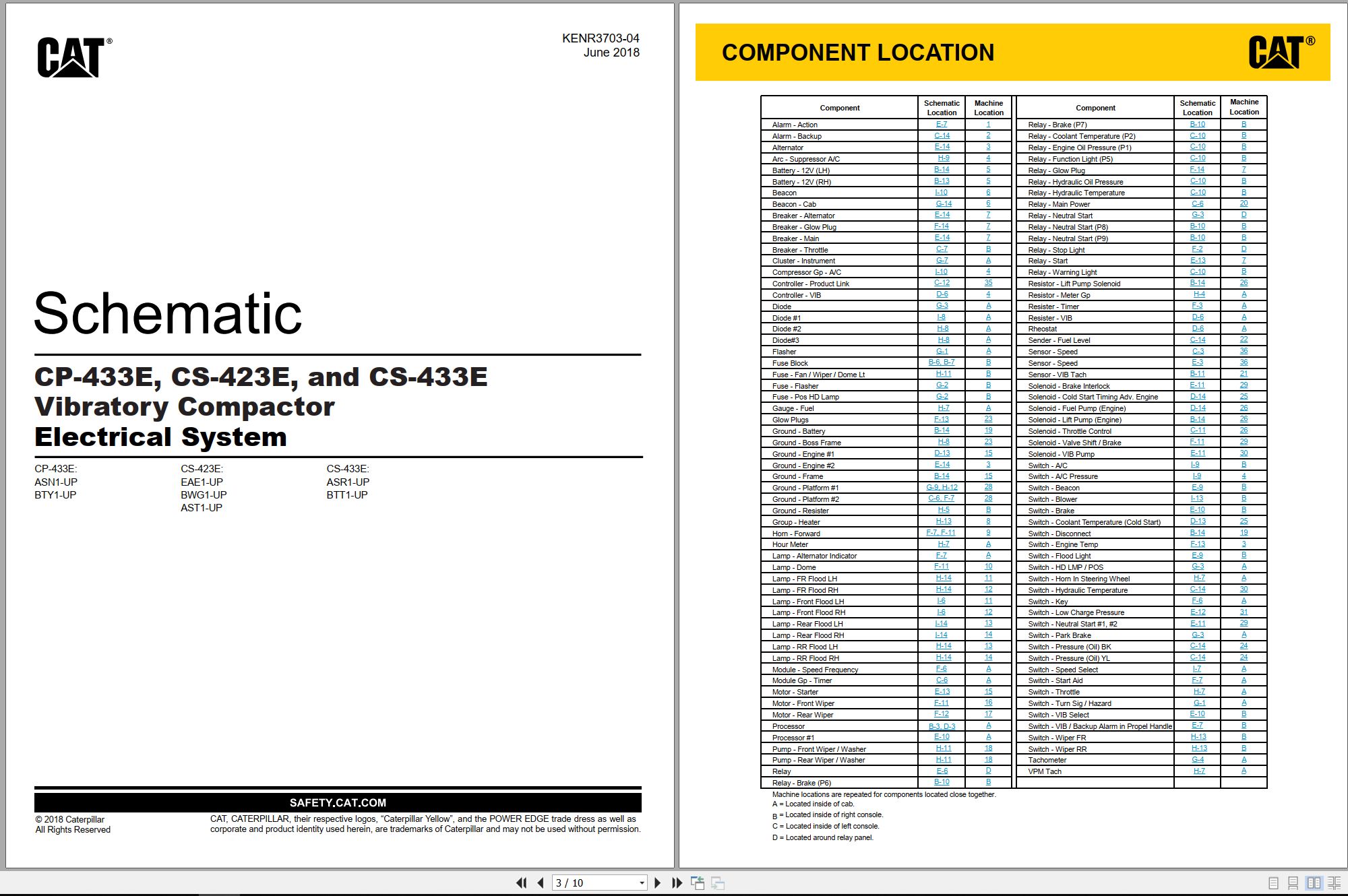Click machine location 35 for Controller - Product Link

click(x=988, y=284)
